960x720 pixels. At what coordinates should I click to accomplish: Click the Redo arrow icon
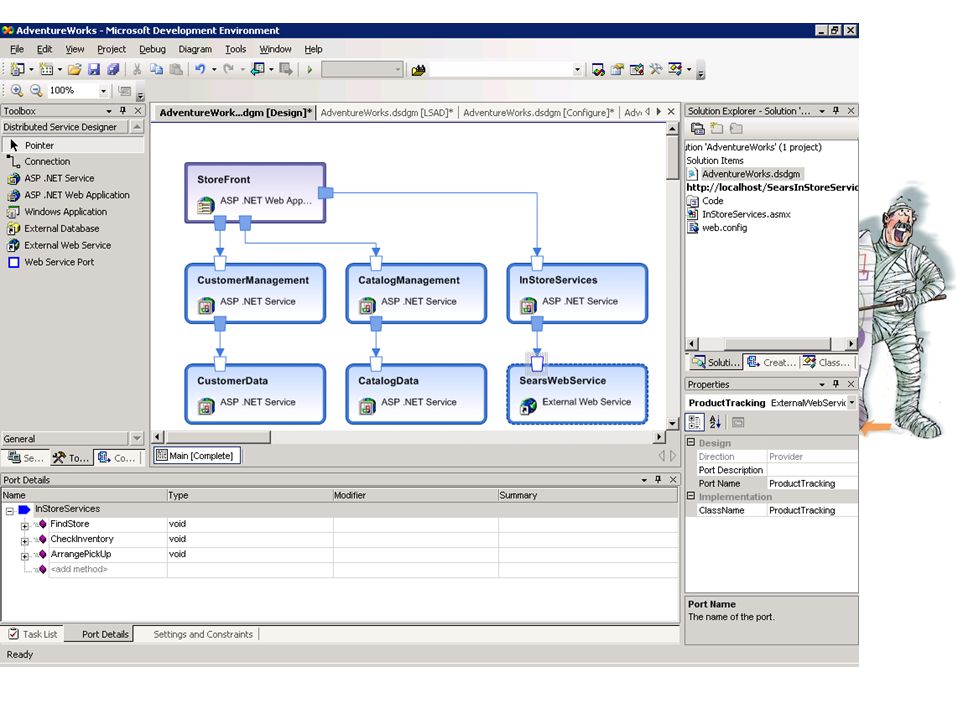[x=228, y=70]
